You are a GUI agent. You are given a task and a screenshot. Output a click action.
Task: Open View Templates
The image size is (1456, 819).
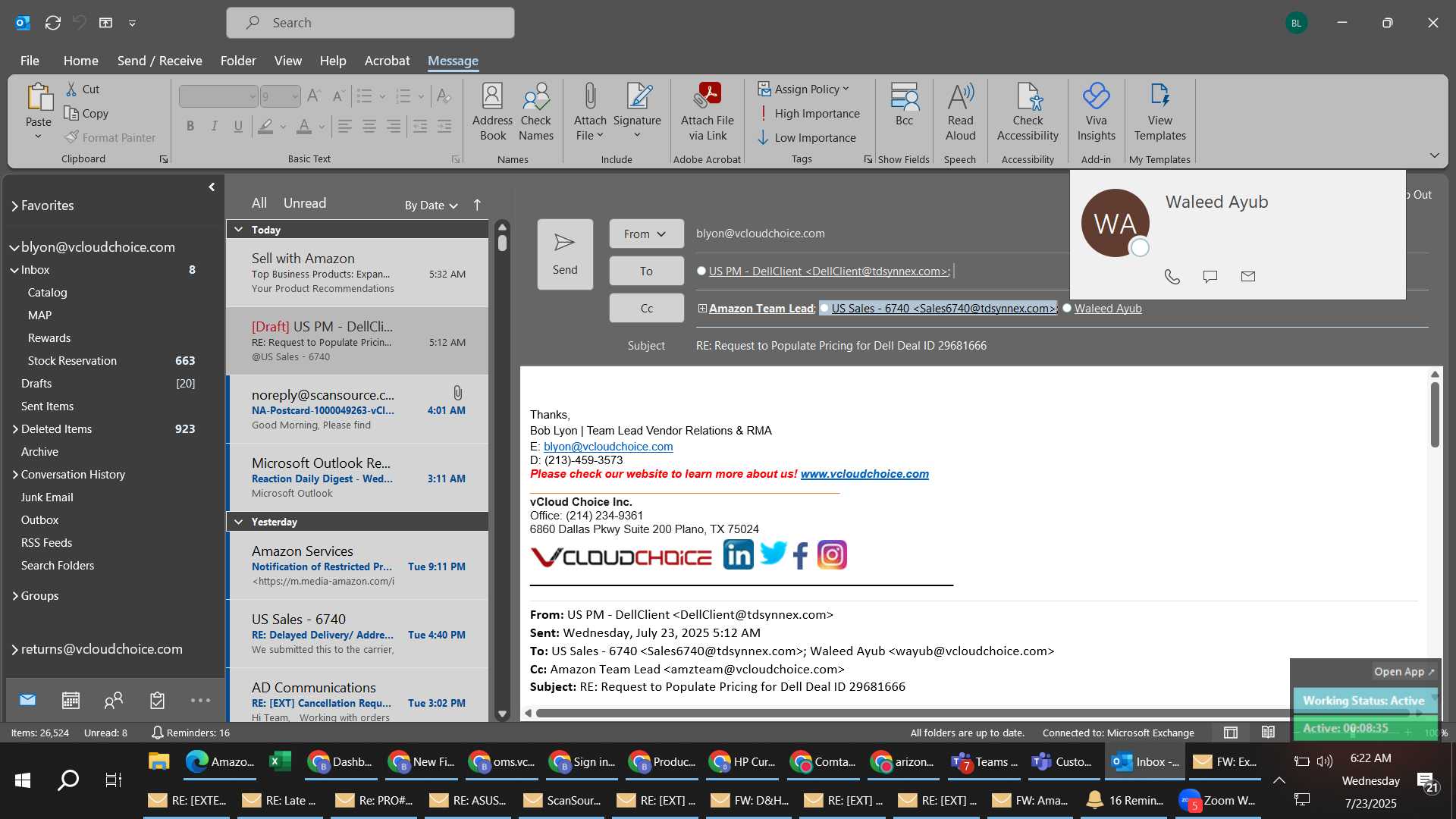1159,112
